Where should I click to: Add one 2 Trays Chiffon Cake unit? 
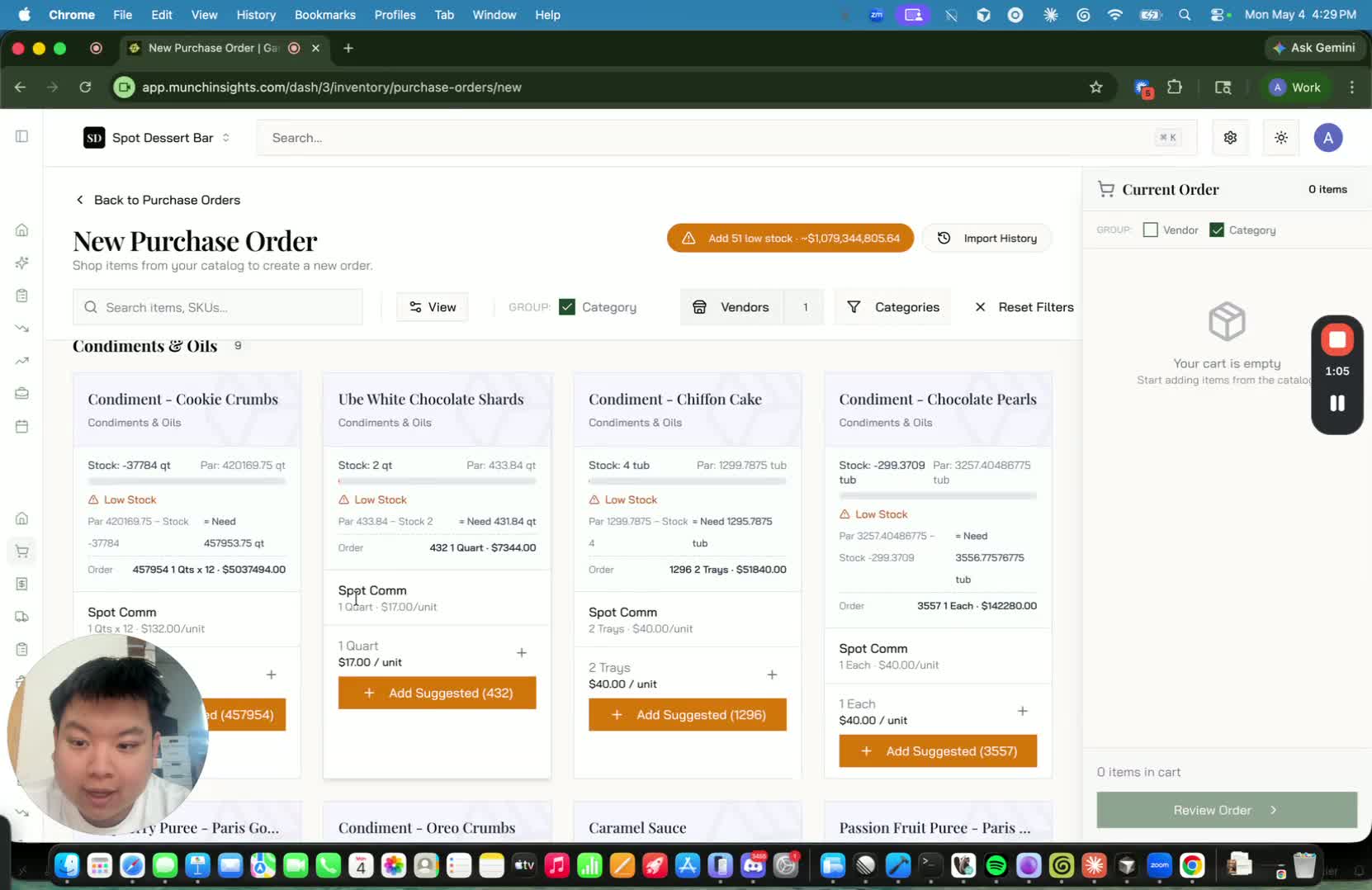(772, 675)
